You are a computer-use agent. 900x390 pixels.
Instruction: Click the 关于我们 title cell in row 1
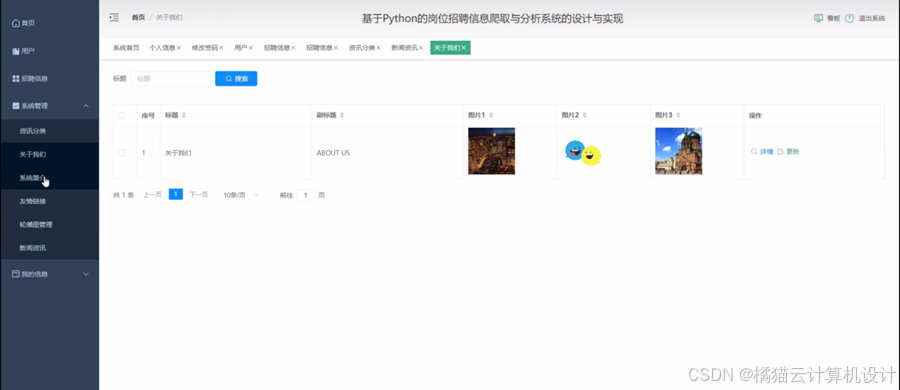point(178,153)
